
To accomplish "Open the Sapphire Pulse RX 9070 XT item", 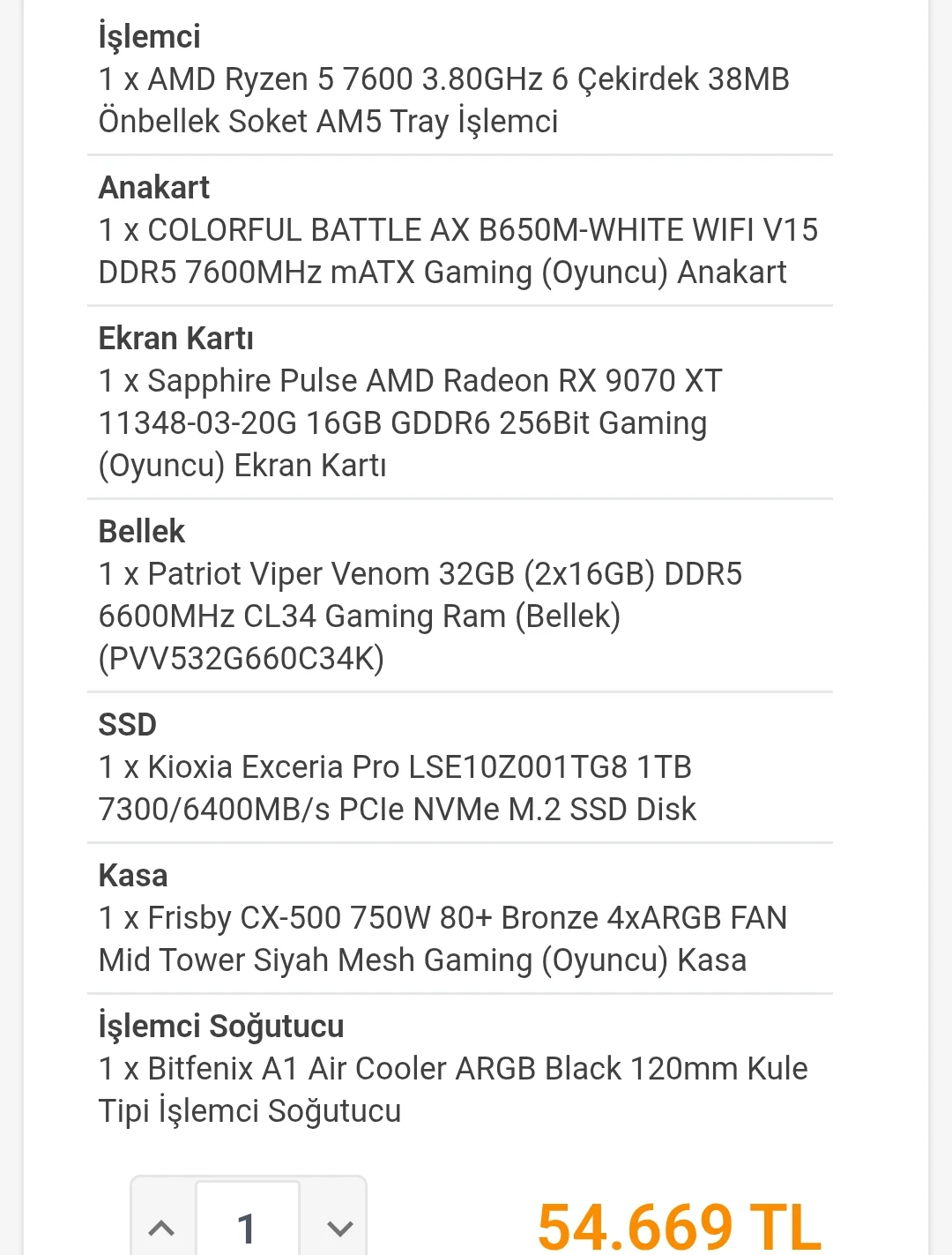I will [411, 423].
